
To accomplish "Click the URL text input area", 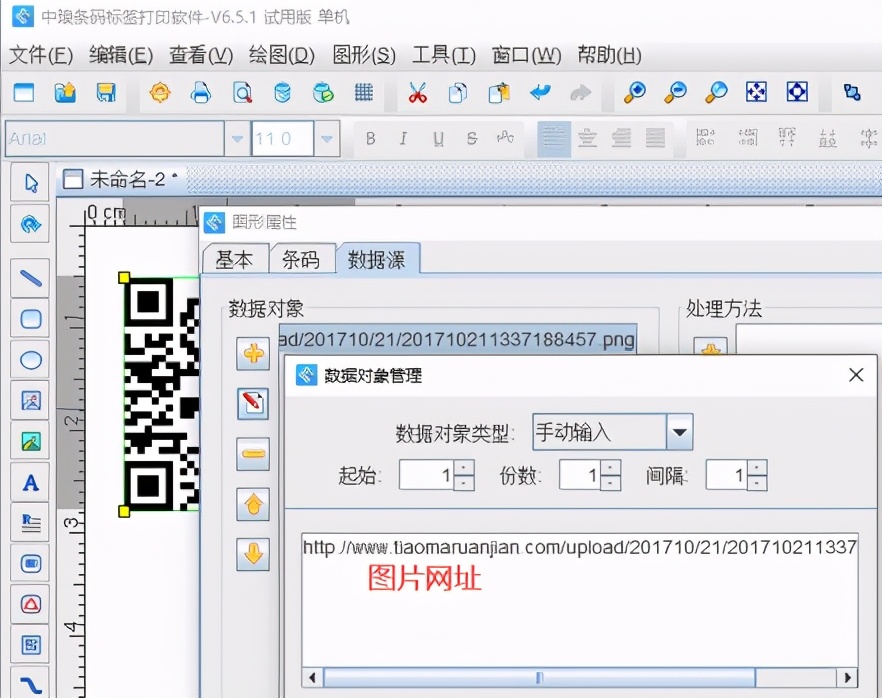I will 579,600.
